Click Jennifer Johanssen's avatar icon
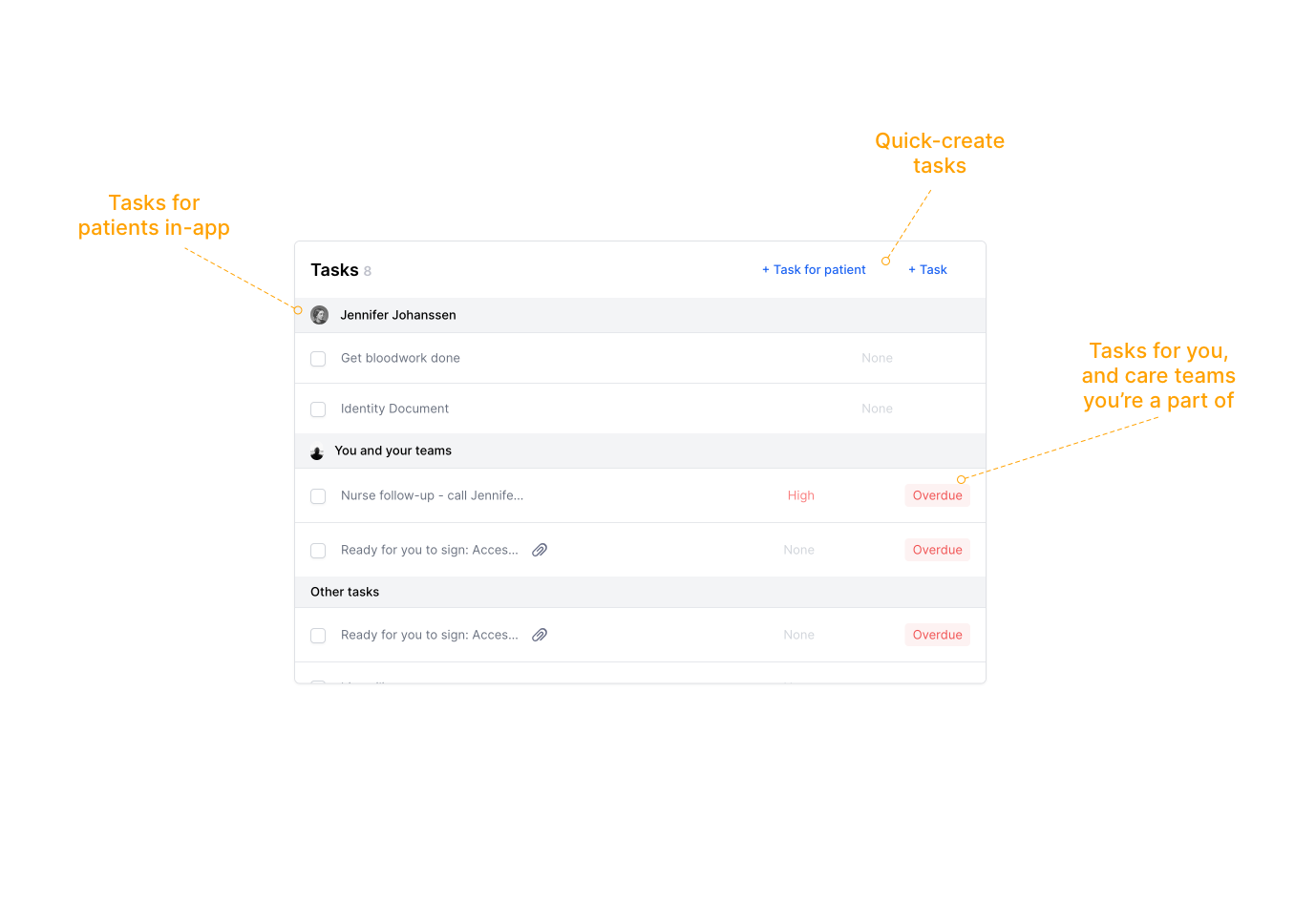 point(320,315)
